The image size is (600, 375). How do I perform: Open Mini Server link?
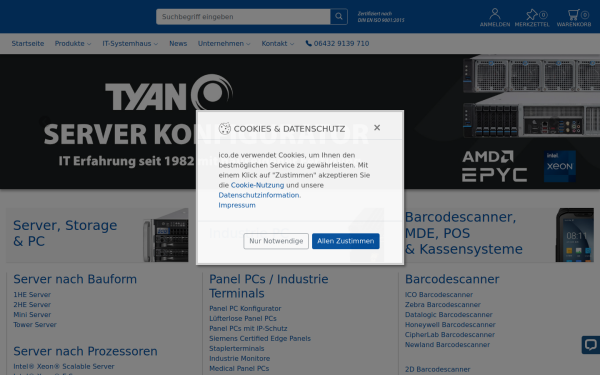click(x=32, y=315)
